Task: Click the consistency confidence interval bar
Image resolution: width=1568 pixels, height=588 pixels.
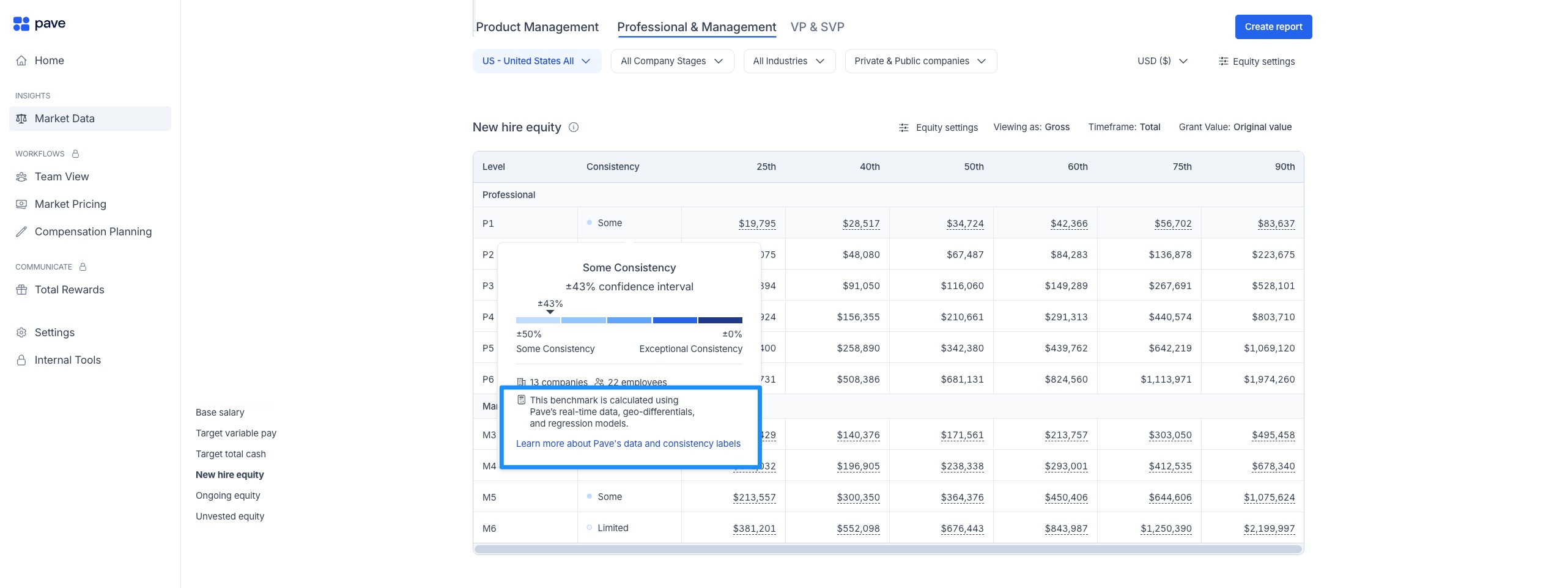Action: [629, 320]
